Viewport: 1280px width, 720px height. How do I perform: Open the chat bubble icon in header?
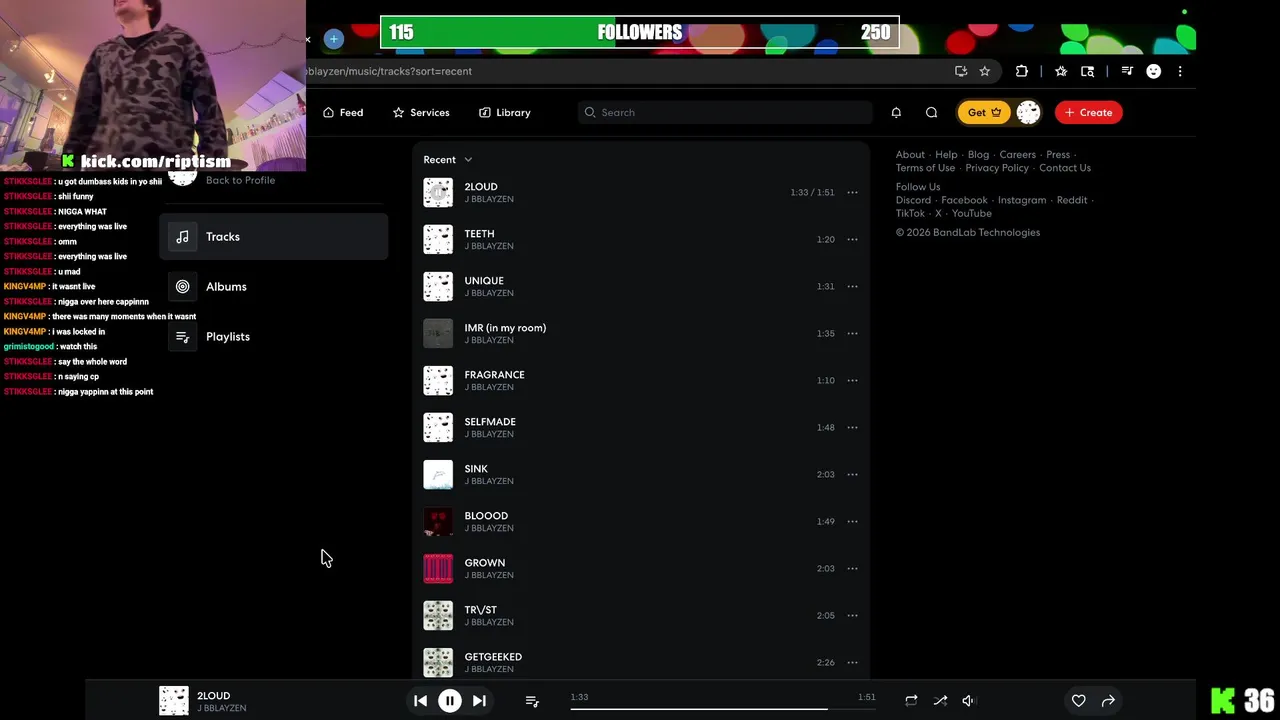tap(932, 112)
